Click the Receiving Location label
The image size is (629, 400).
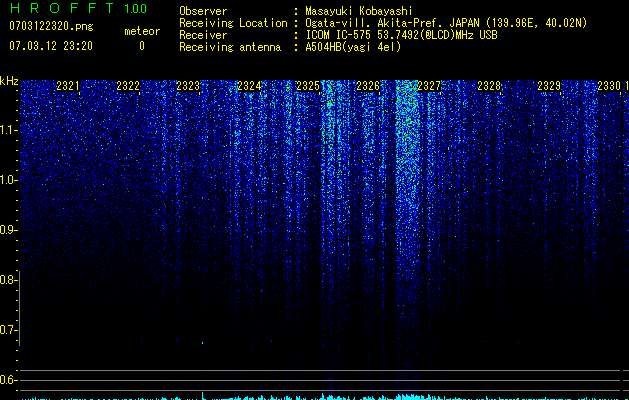tap(233, 23)
